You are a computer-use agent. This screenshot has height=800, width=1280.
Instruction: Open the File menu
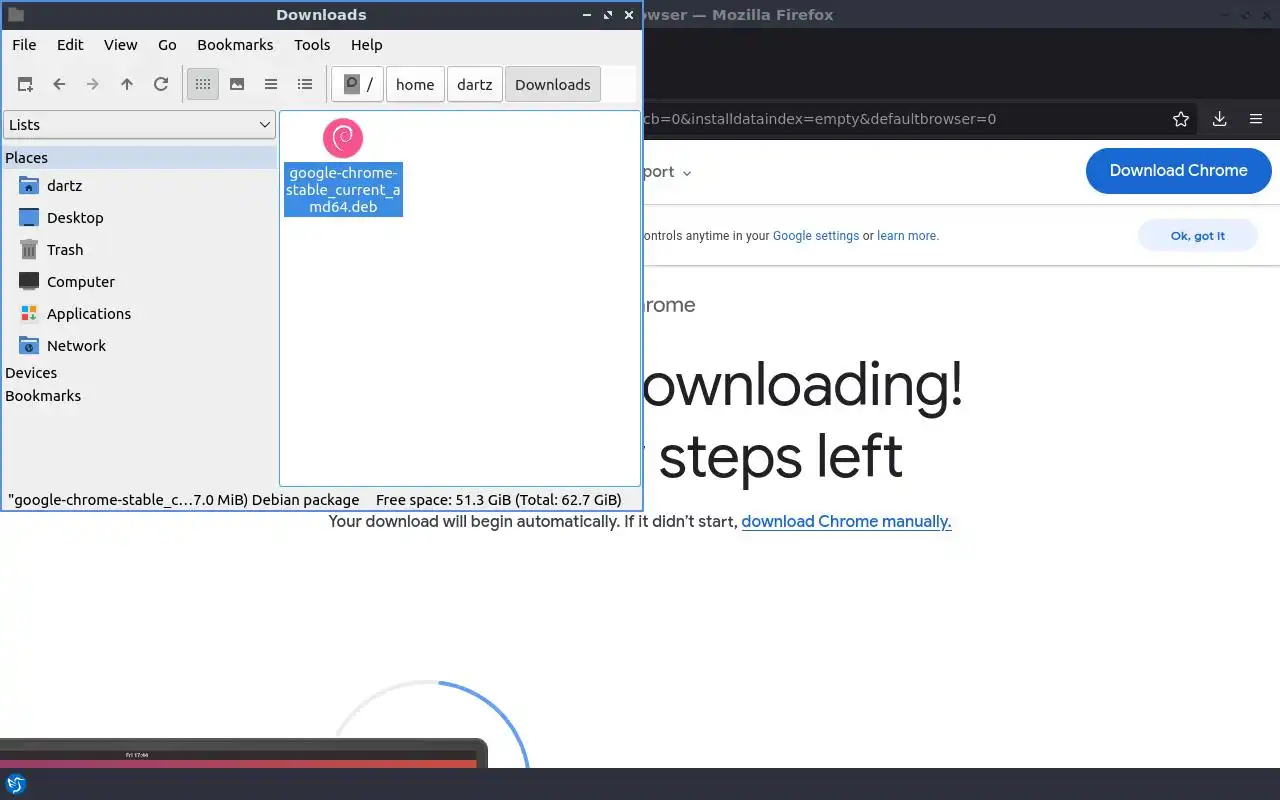[24, 45]
